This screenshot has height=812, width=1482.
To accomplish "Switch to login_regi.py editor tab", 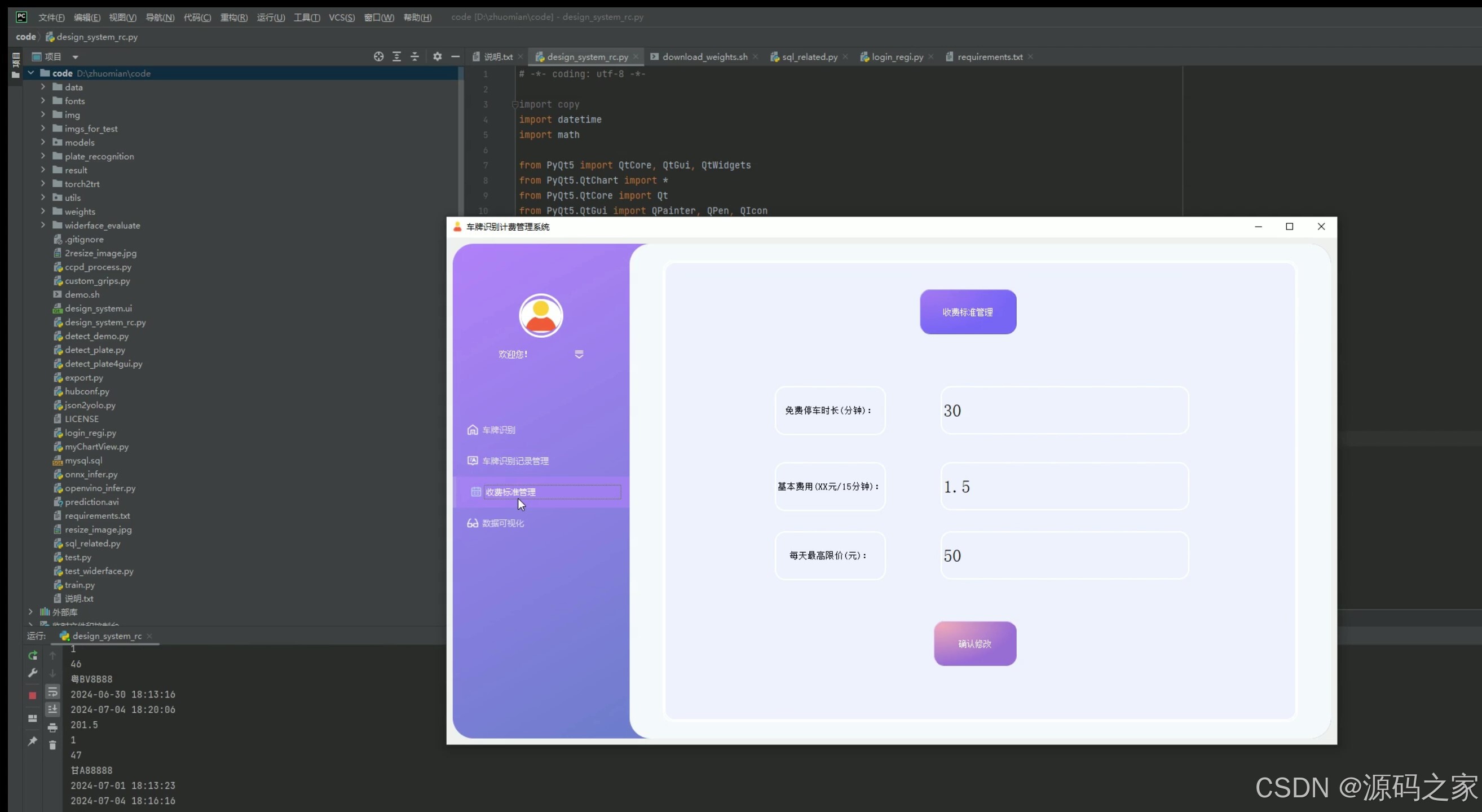I will pyautogui.click(x=897, y=56).
